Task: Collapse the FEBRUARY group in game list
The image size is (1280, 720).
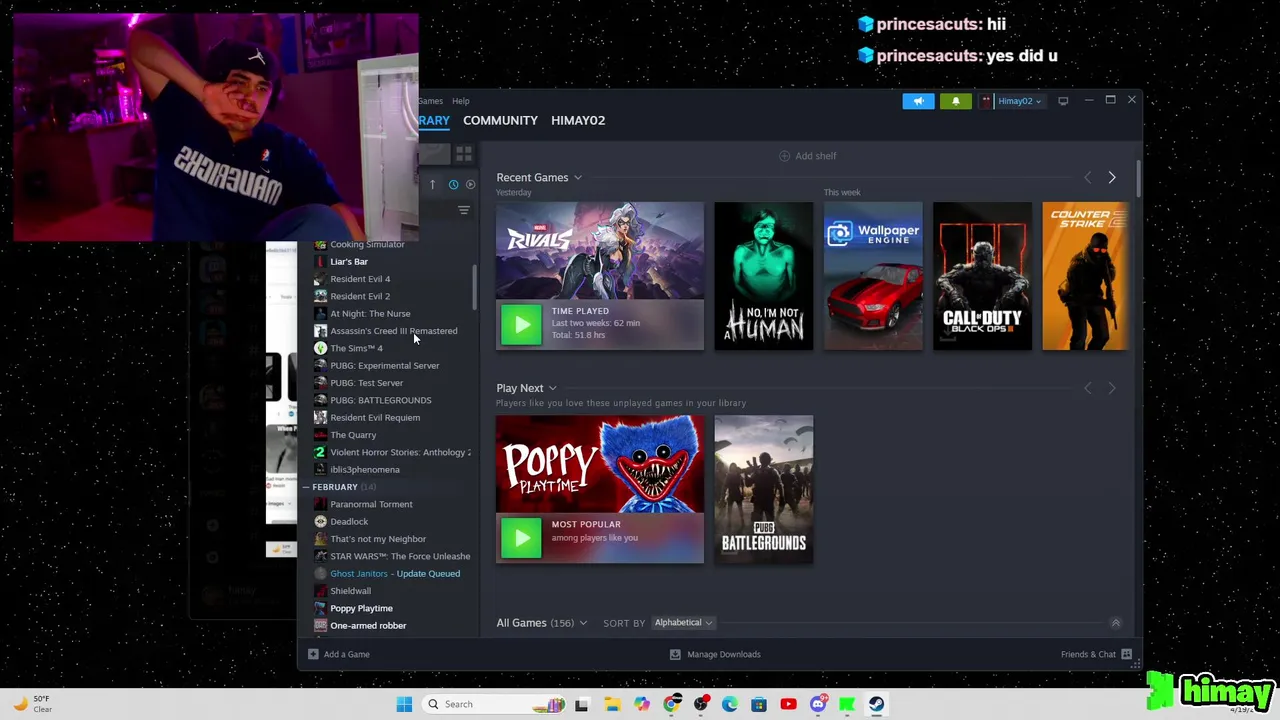Action: [306, 487]
